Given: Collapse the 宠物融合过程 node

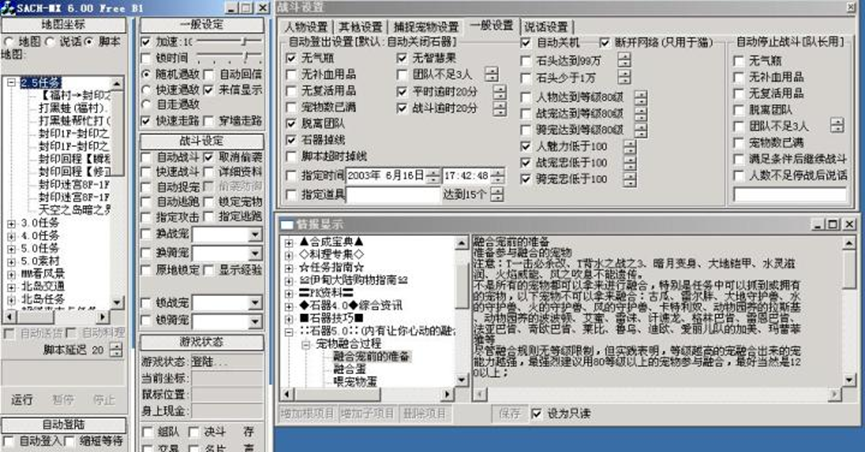Looking at the screenshot, I should 306,344.
